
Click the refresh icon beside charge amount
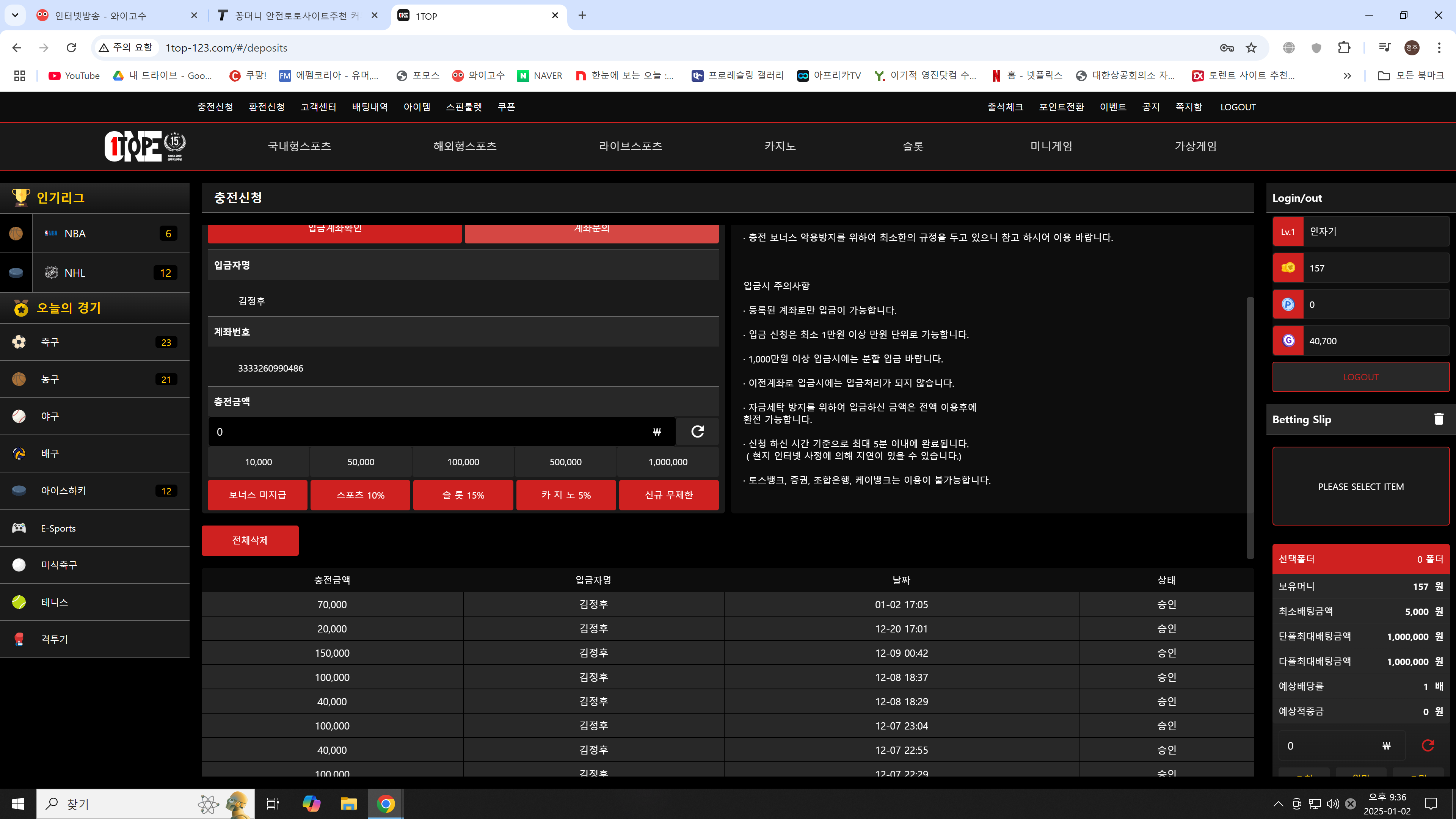697,432
